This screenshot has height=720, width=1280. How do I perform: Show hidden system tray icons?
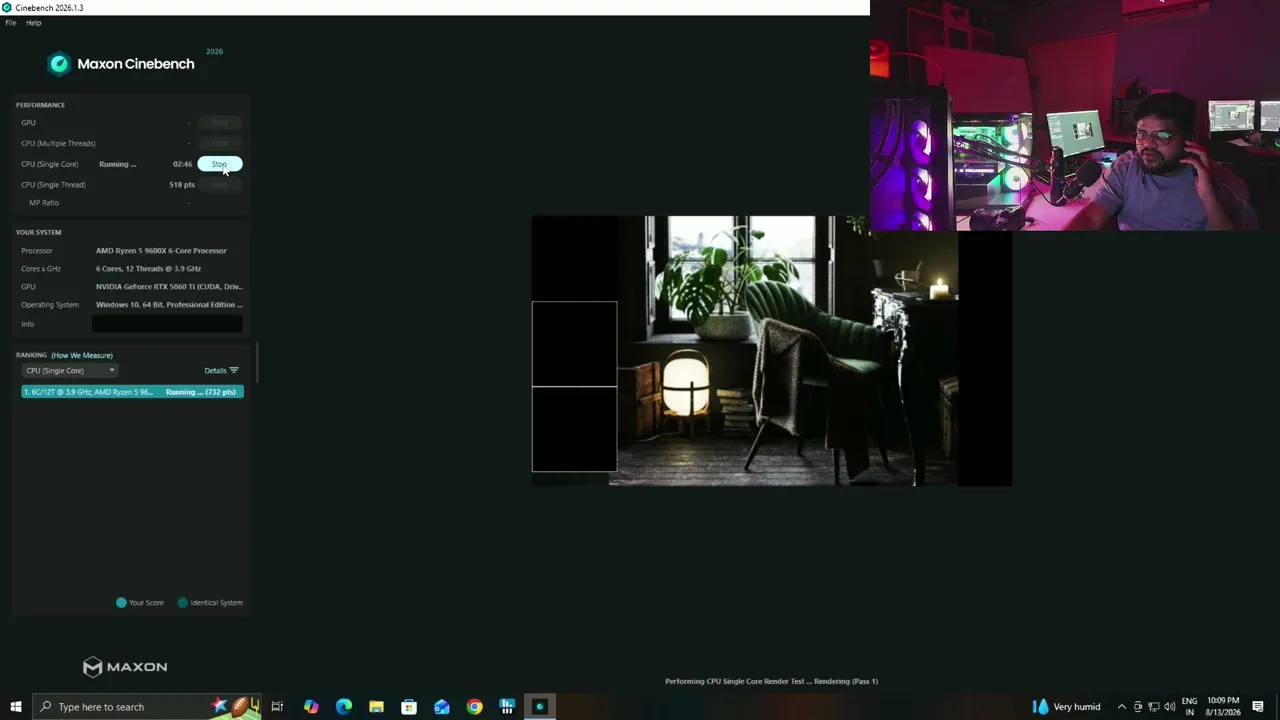pos(1121,707)
